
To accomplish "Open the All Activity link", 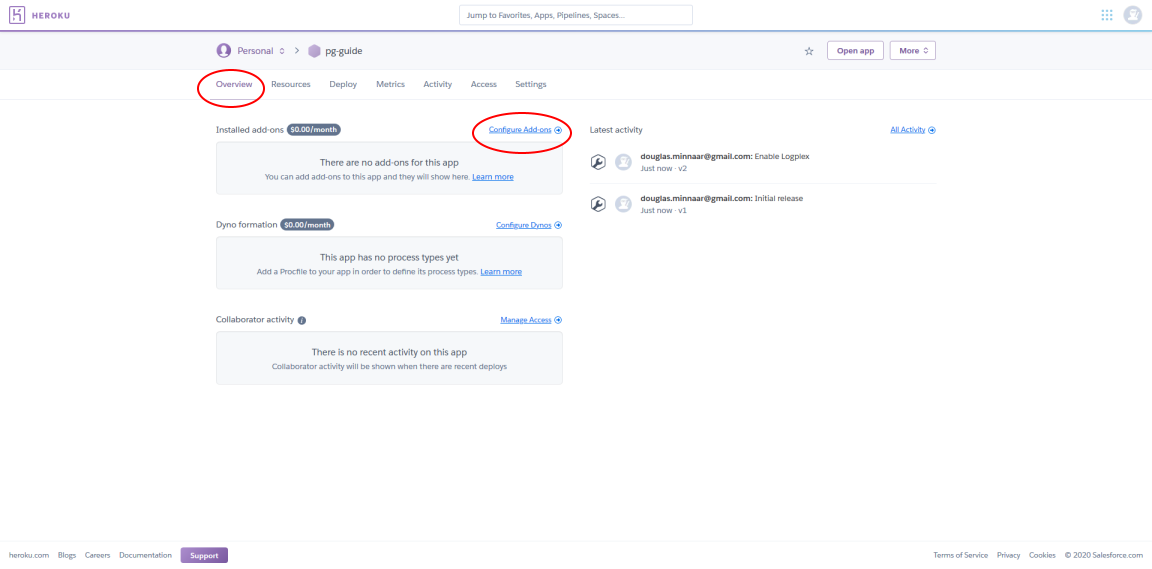I will pos(912,129).
